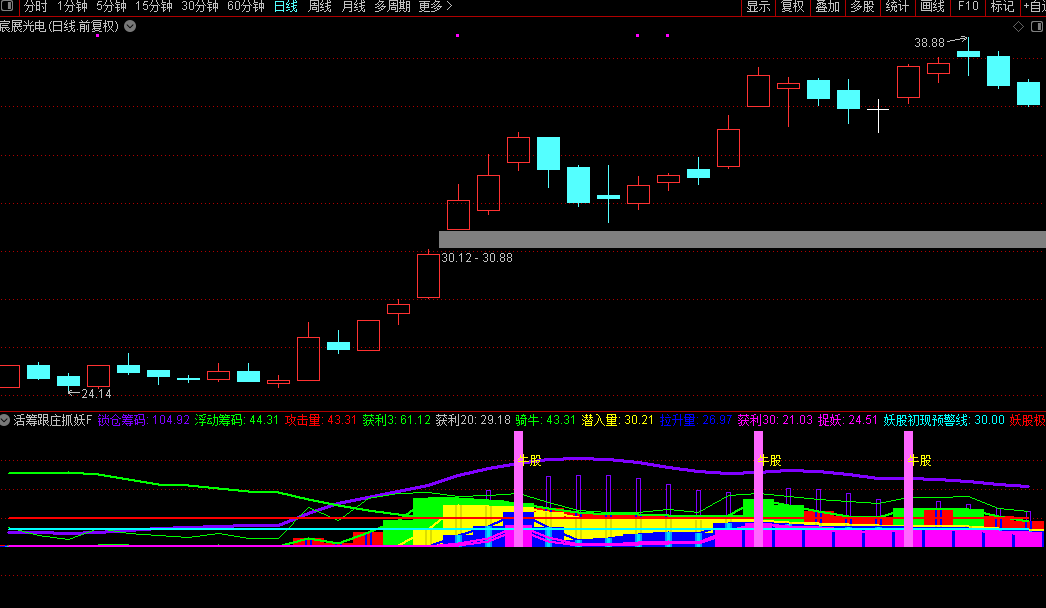The height and width of the screenshot is (608, 1046).
Task: Open the 复权 adjustment menu
Action: pyautogui.click(x=793, y=7)
